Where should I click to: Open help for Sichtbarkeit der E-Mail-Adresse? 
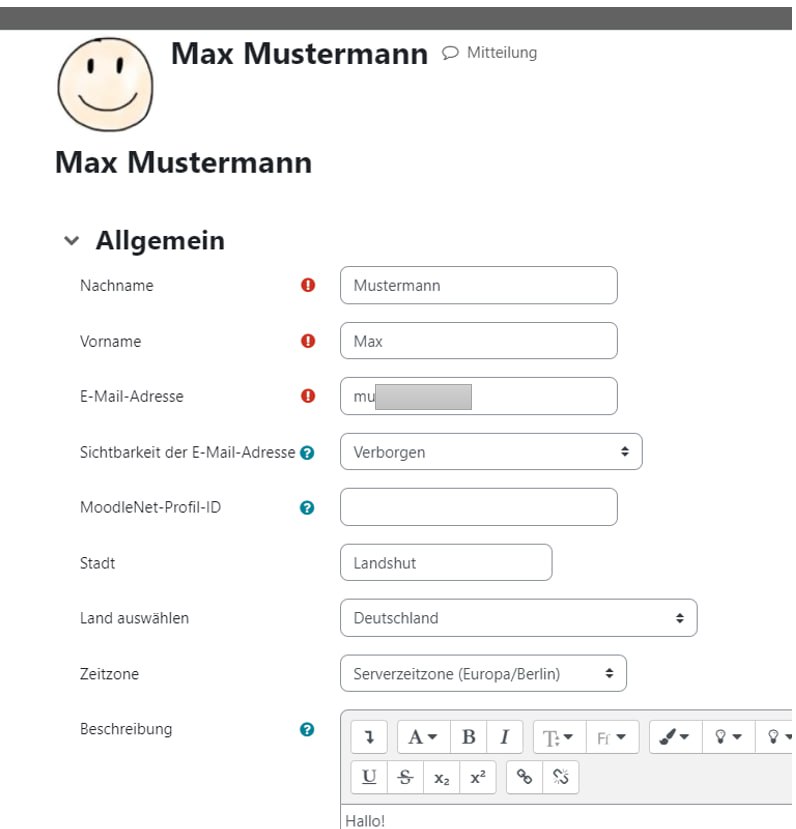point(307,452)
